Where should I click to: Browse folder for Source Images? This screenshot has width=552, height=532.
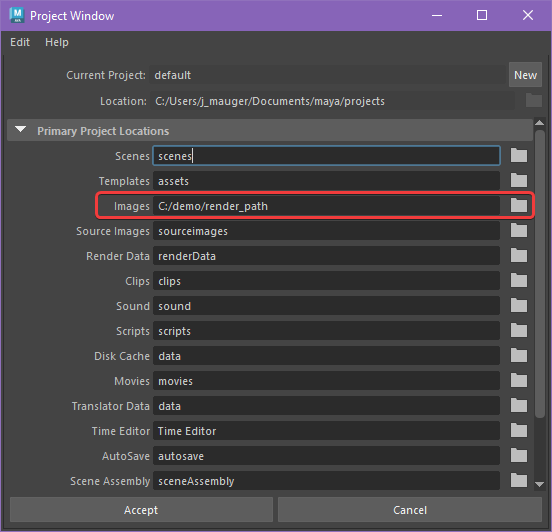tap(519, 230)
